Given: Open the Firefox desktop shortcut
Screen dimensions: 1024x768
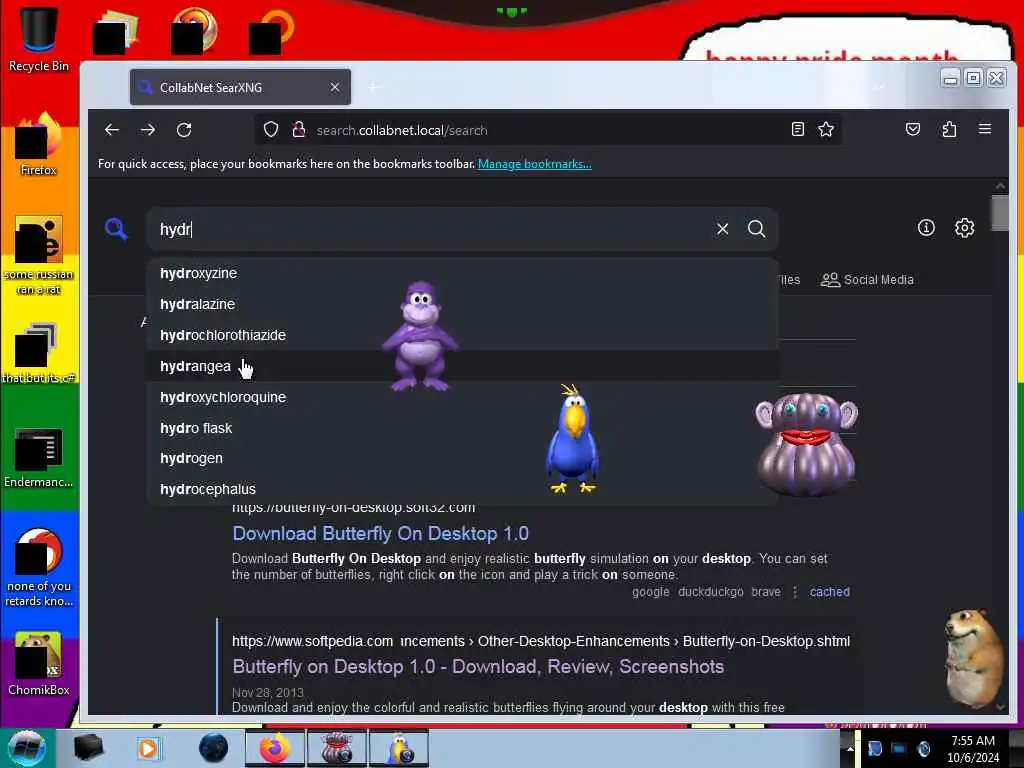Looking at the screenshot, I should pos(39,145).
